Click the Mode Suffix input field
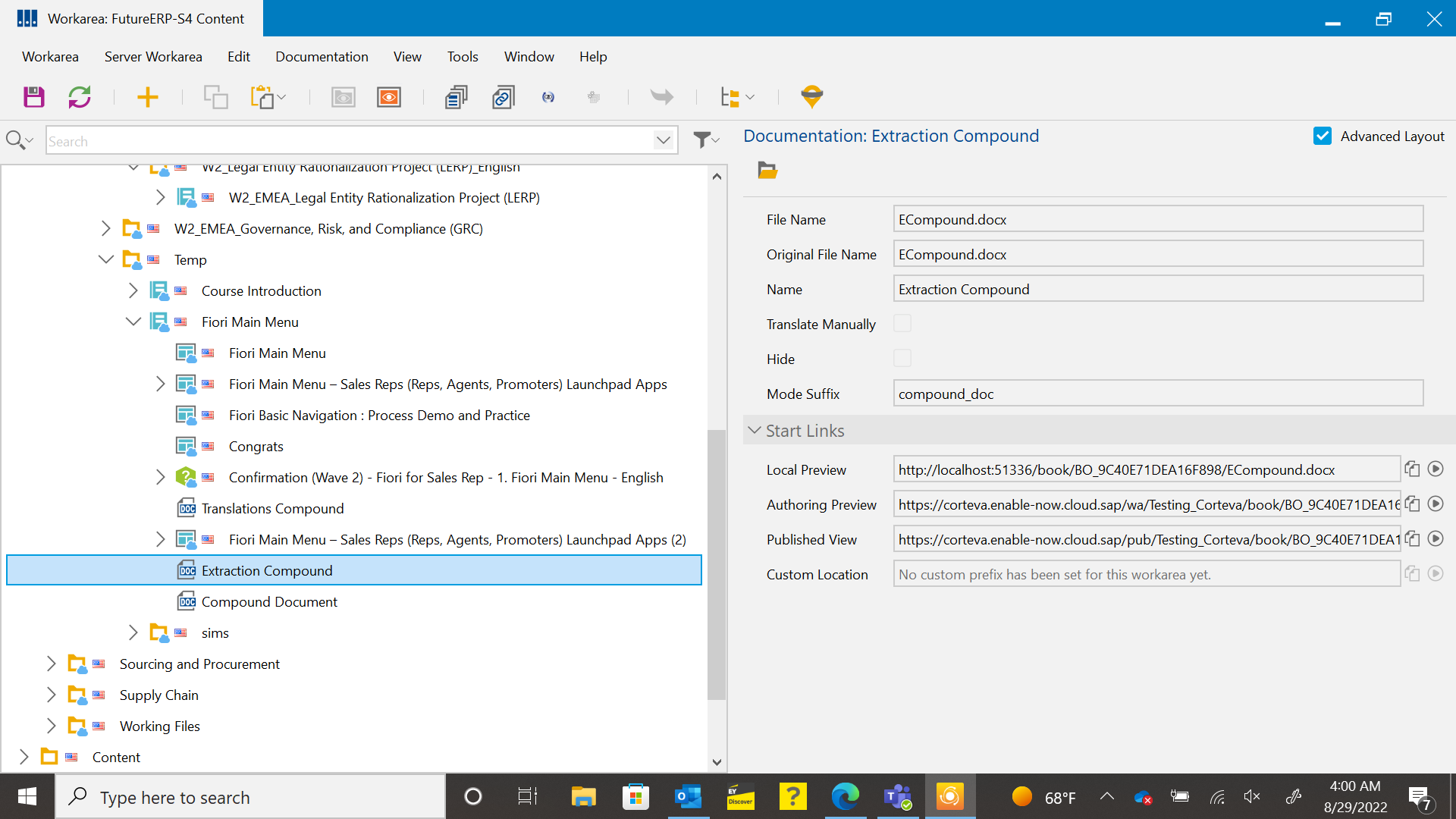1456x819 pixels. point(1157,394)
